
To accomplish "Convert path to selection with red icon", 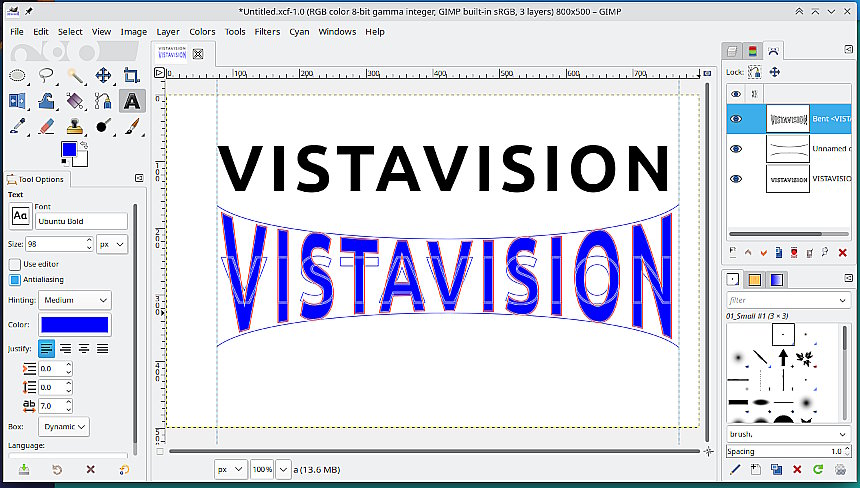I will click(794, 253).
